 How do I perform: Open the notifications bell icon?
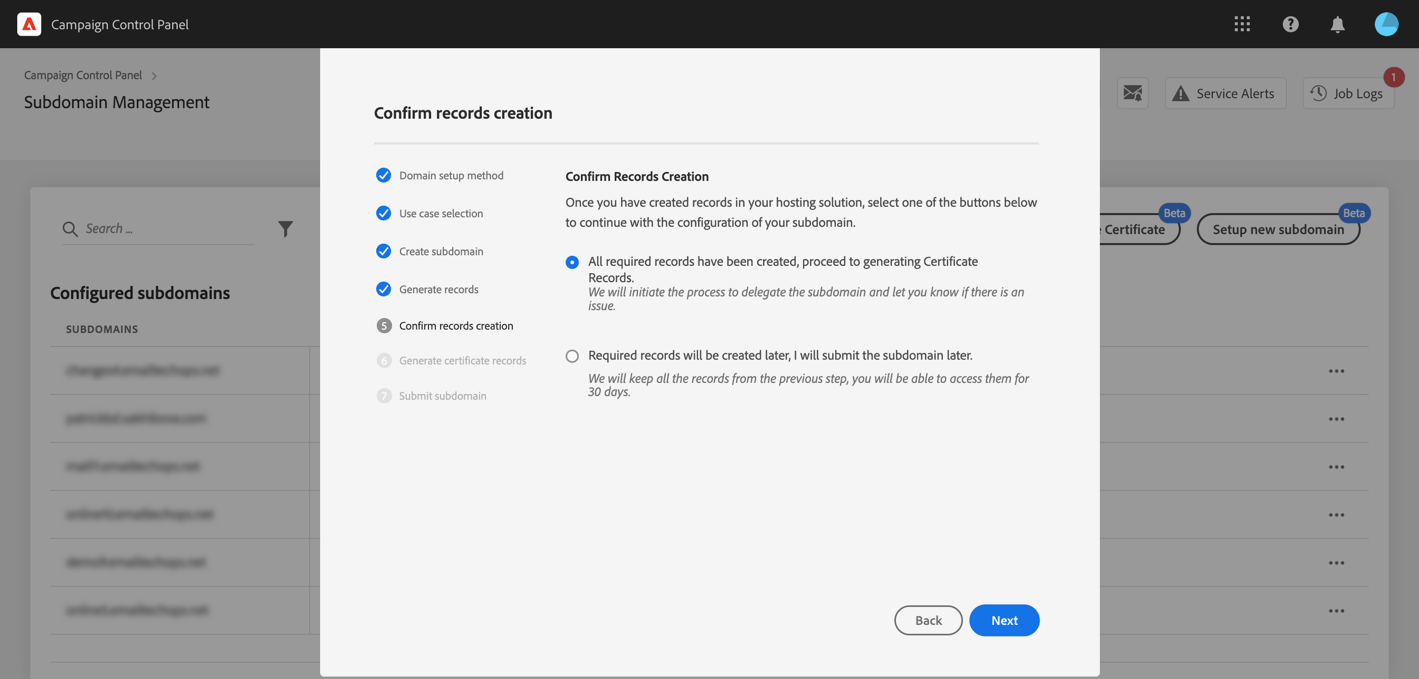pos(1337,24)
